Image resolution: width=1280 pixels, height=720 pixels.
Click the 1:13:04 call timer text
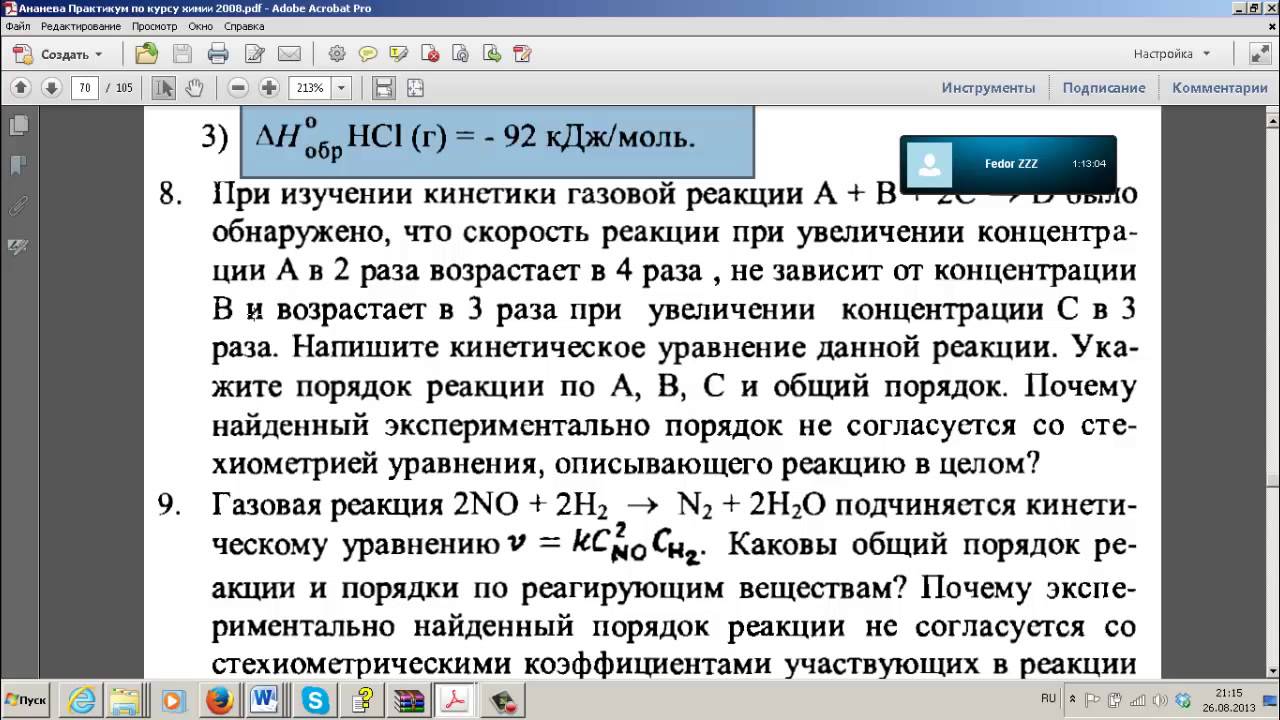click(x=1088, y=163)
